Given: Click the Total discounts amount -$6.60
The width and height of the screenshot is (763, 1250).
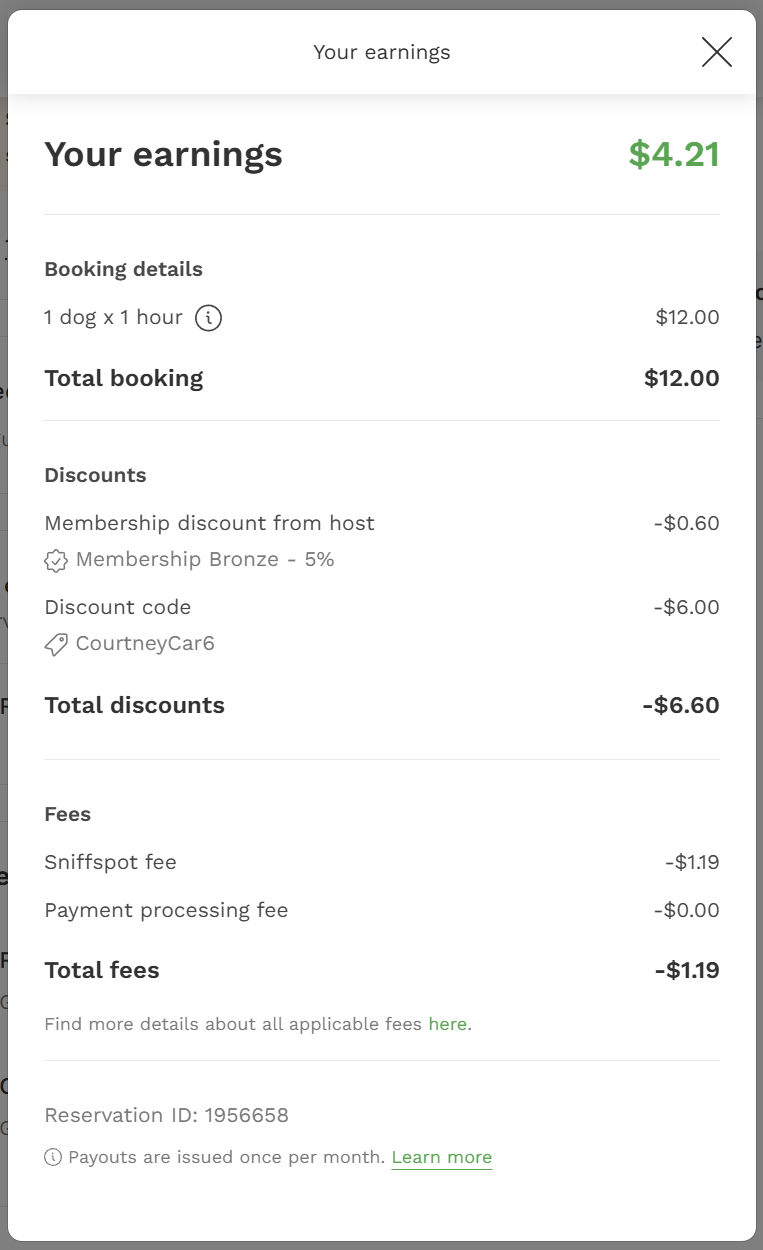Looking at the screenshot, I should click(680, 705).
